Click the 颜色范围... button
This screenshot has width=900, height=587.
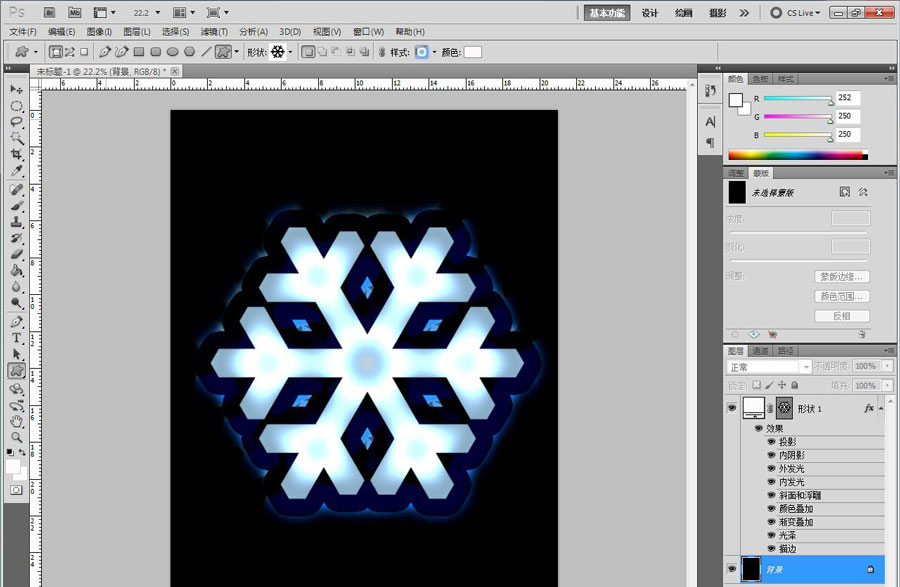click(x=841, y=296)
